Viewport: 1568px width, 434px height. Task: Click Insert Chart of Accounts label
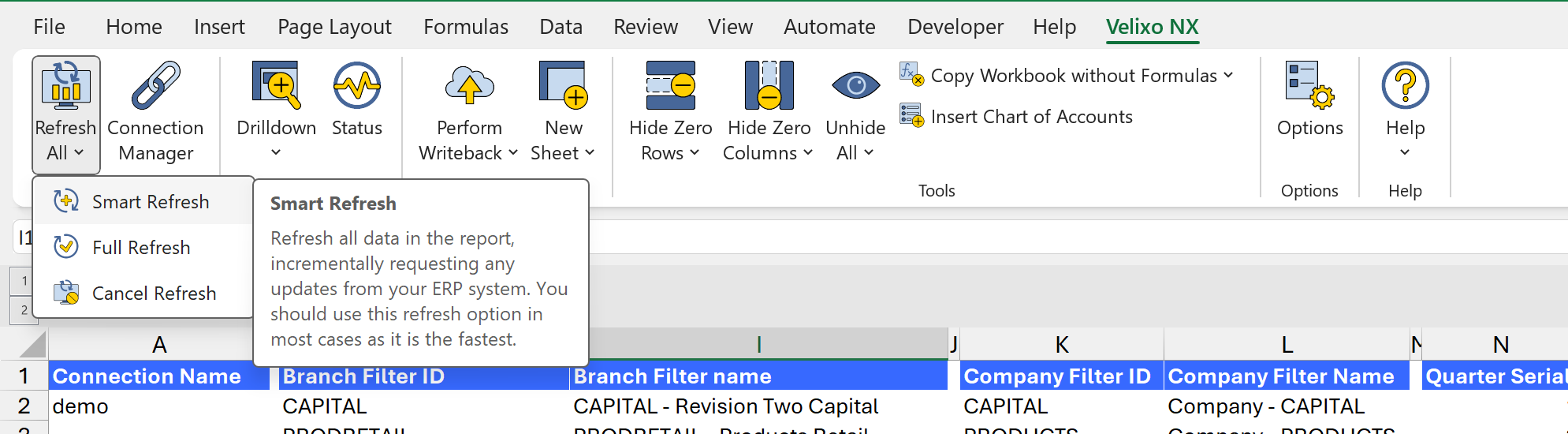coord(1031,117)
